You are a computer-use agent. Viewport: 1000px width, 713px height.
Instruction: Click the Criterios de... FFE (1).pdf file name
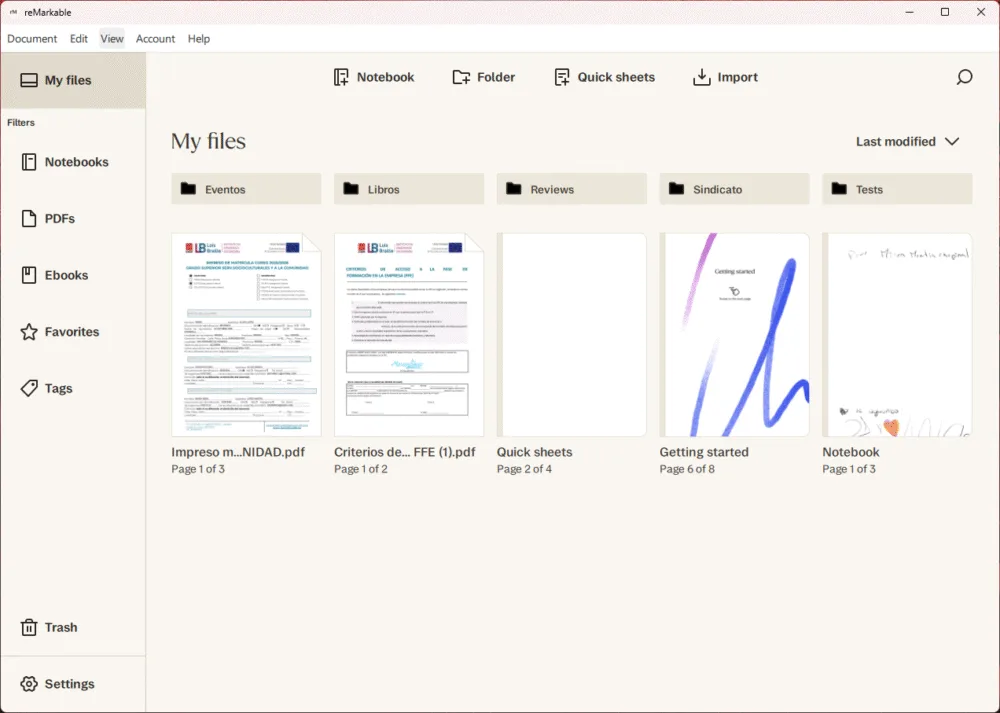tap(405, 452)
